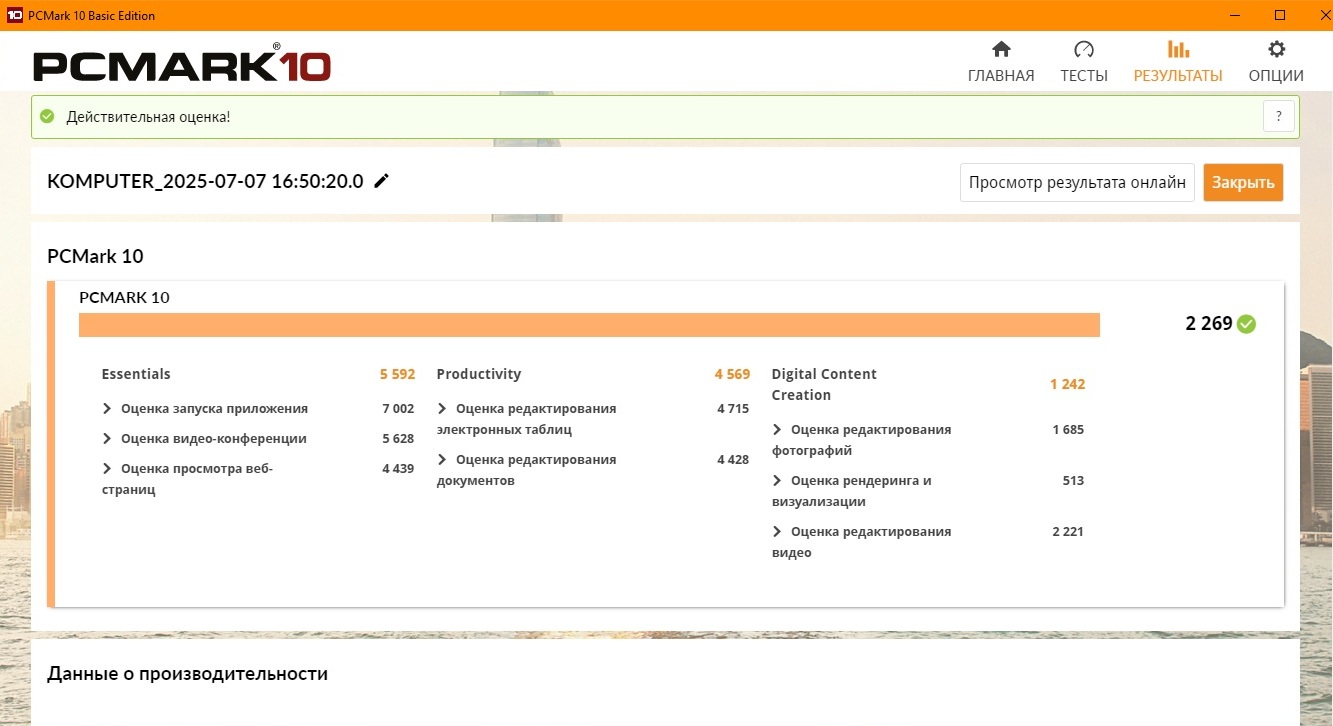This screenshot has height=726, width=1333.
Task: Click the document editing score 4 428
Action: (x=733, y=460)
